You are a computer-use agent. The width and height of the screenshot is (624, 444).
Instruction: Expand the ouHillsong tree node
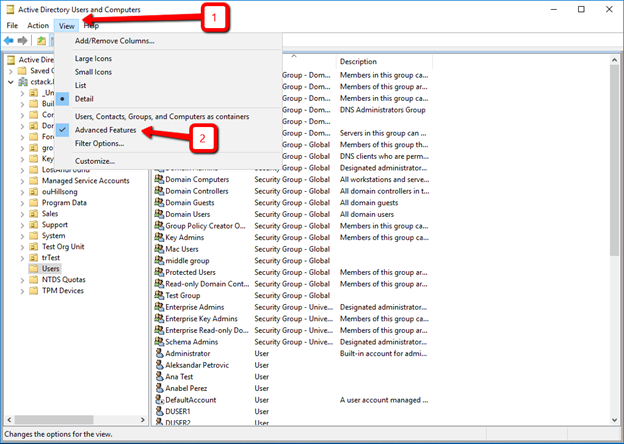coord(22,192)
